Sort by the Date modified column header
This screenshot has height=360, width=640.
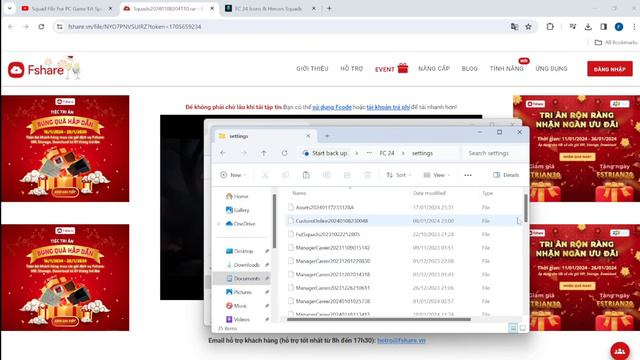click(429, 193)
